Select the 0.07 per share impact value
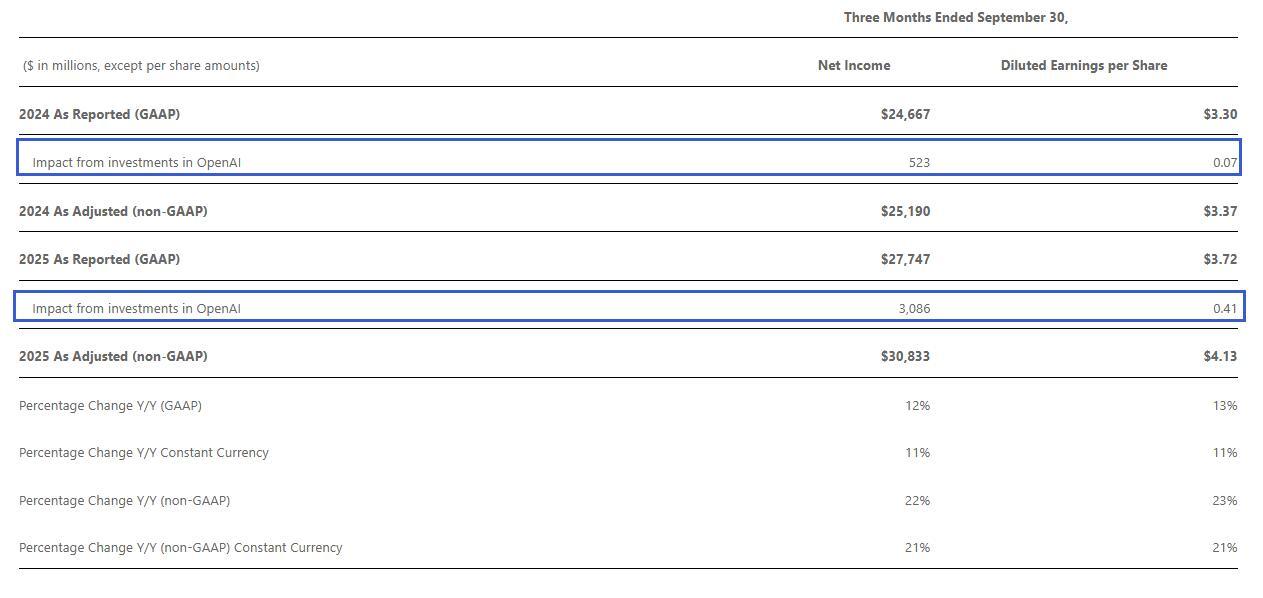The image size is (1263, 598). click(1224, 162)
